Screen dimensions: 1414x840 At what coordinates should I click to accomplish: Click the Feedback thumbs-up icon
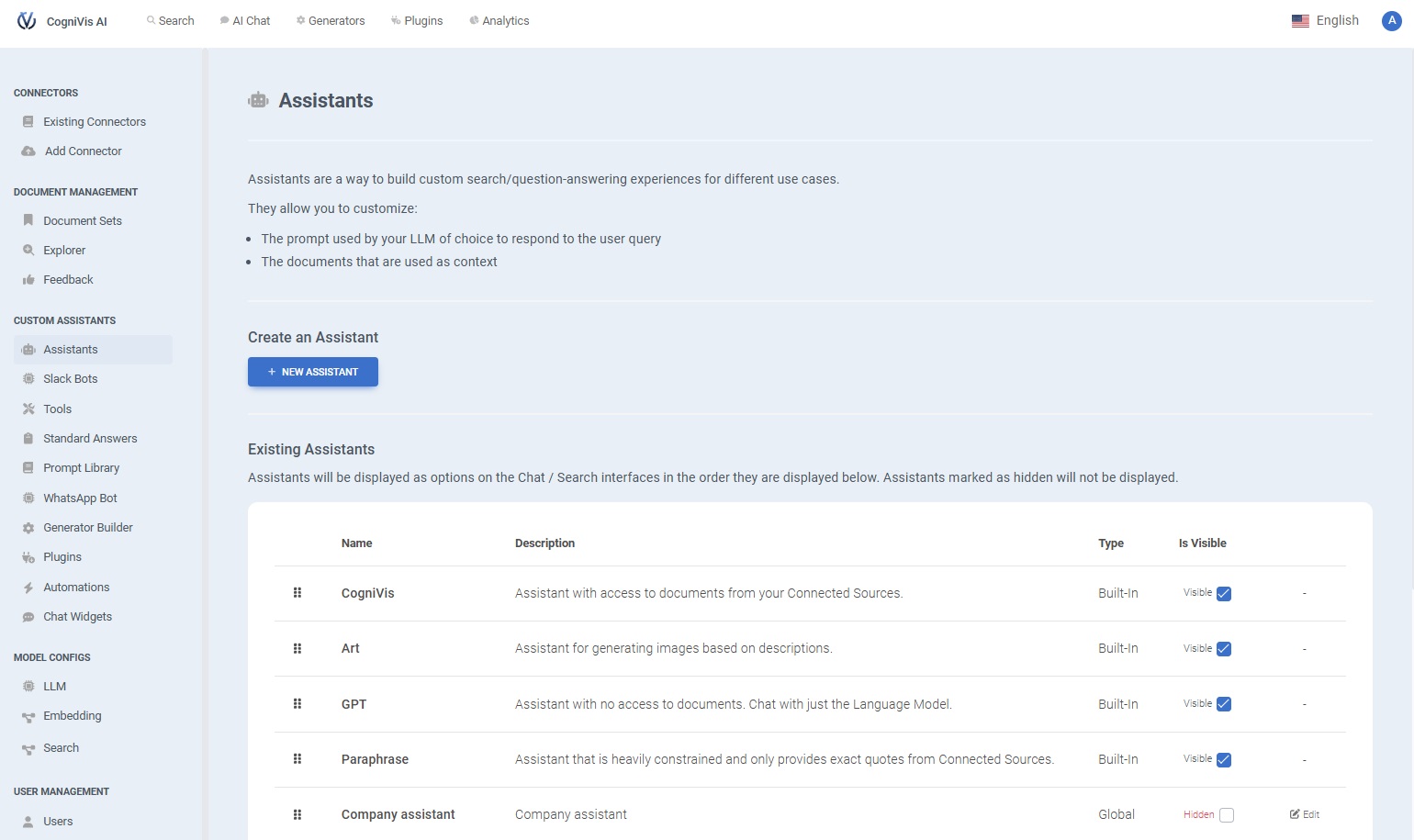click(x=28, y=280)
